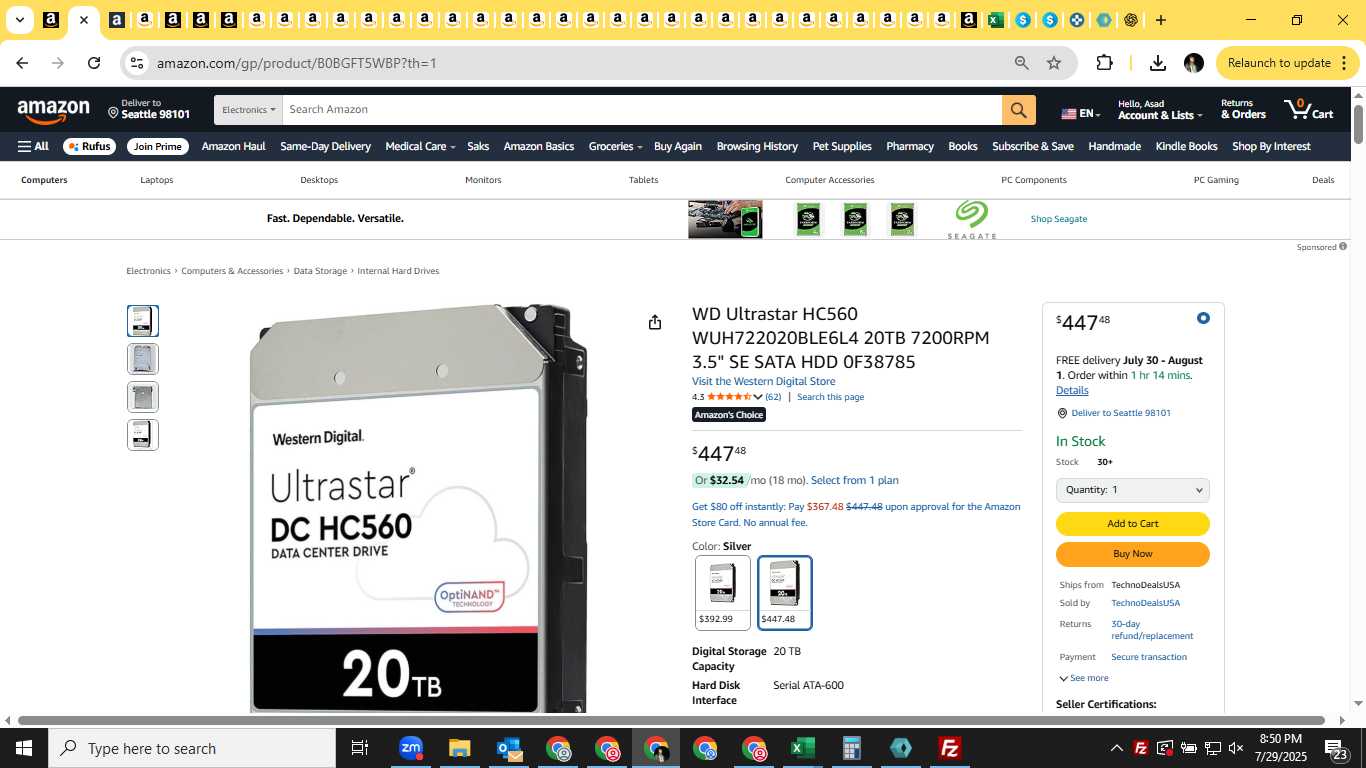Select the $392.99 color option

click(x=722, y=593)
